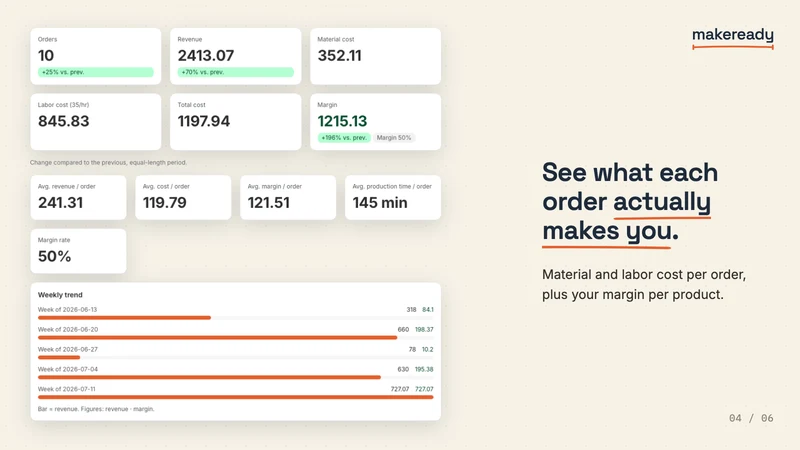Select the Orders card showing 10
Image resolution: width=800 pixels, height=450 pixels.
95,56
